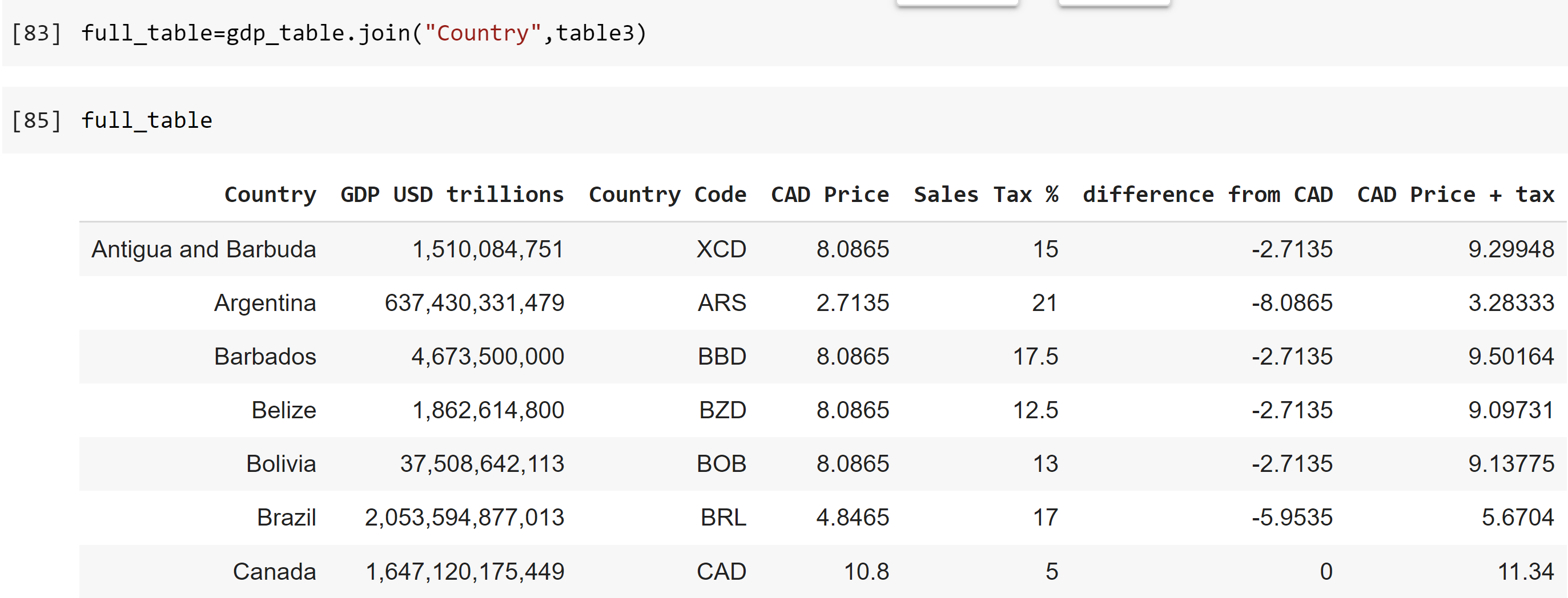Click the Country column header
Viewport: 1568px width, 598px height.
point(270,195)
